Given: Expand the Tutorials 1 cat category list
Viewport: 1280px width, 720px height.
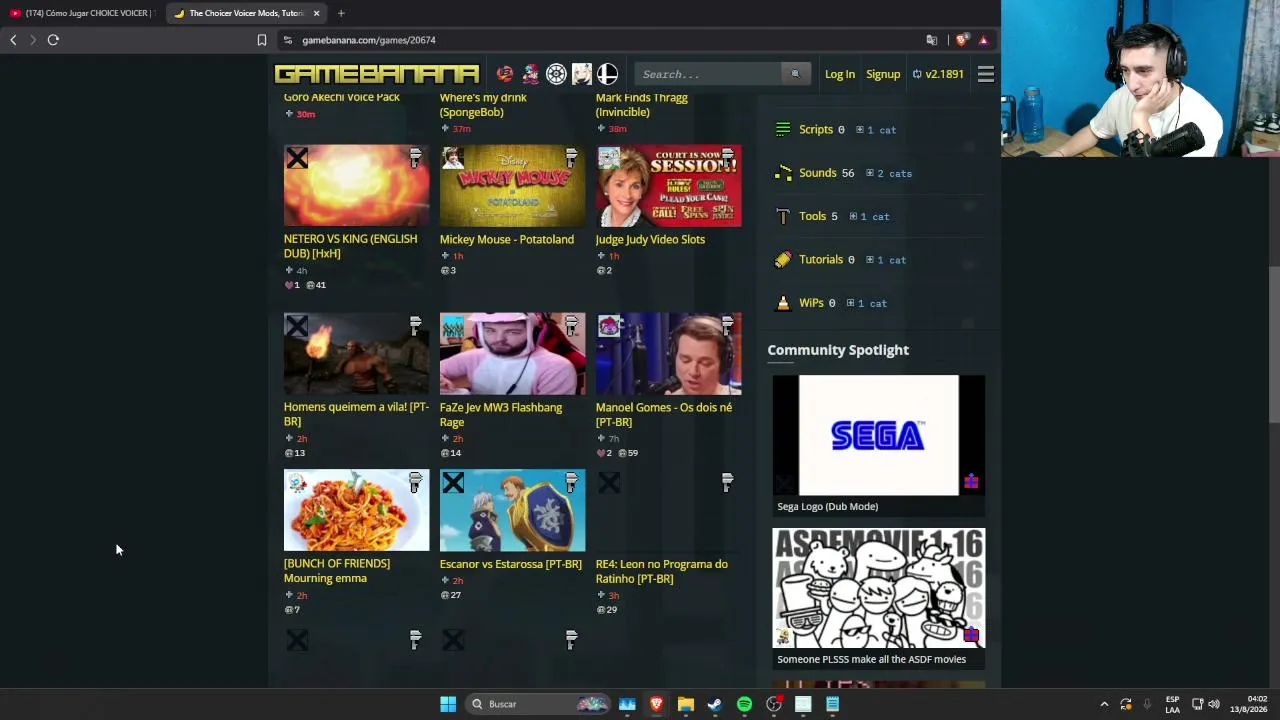Looking at the screenshot, I should [885, 260].
